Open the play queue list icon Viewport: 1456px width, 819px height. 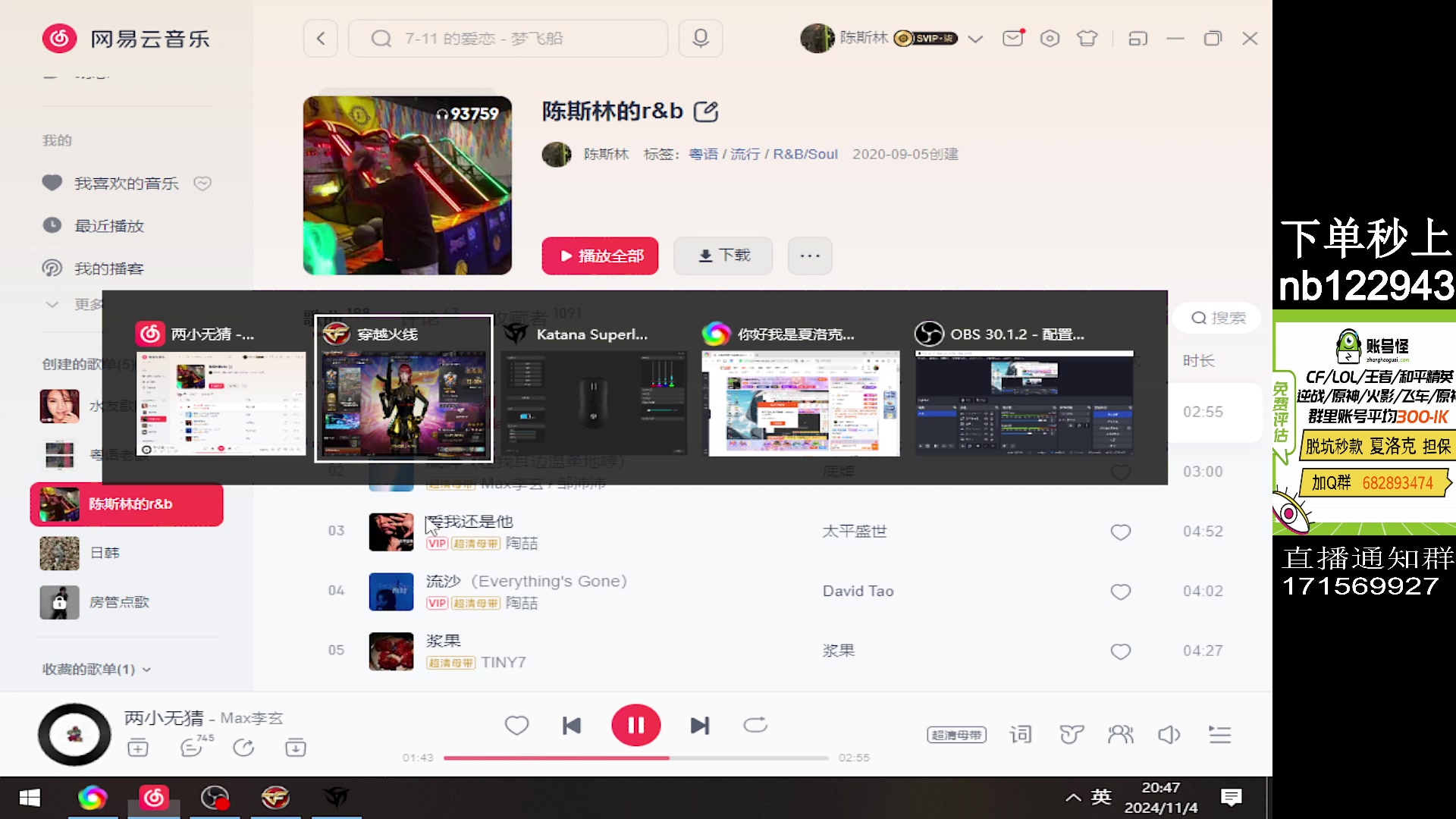click(1219, 734)
